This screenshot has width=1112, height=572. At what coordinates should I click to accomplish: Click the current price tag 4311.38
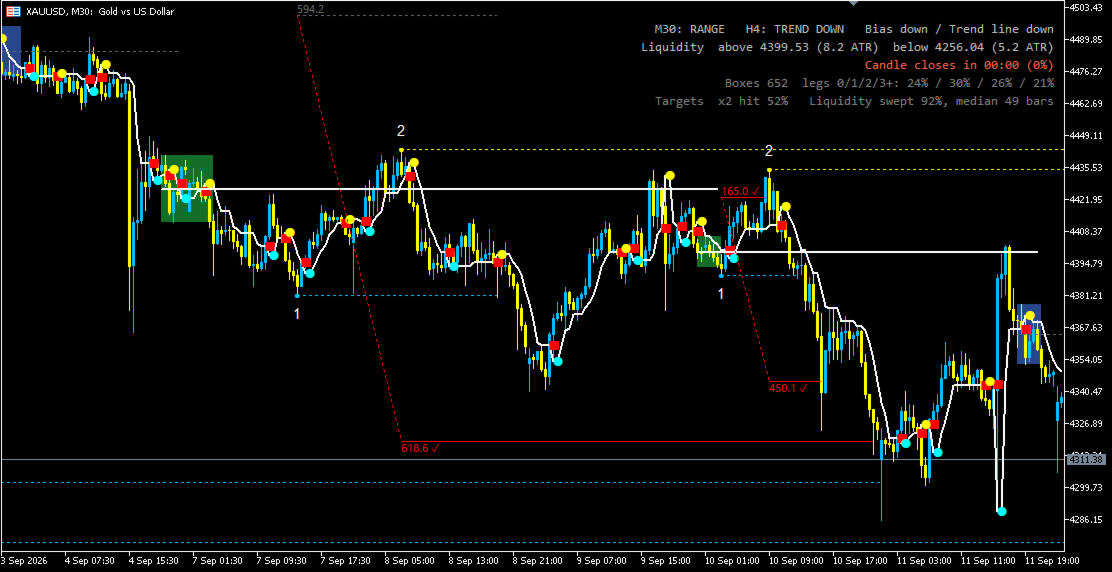1086,459
